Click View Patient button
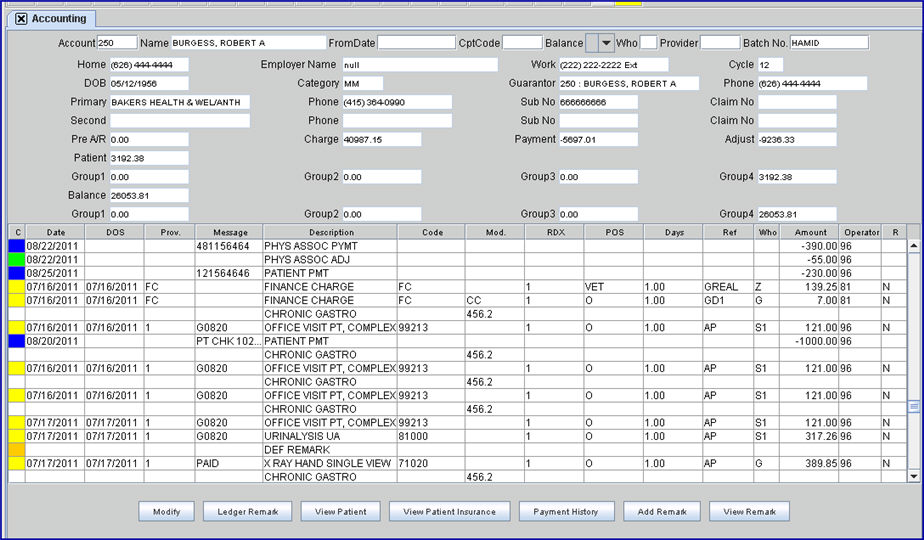The width and height of the screenshot is (924, 540). pyautogui.click(x=341, y=512)
